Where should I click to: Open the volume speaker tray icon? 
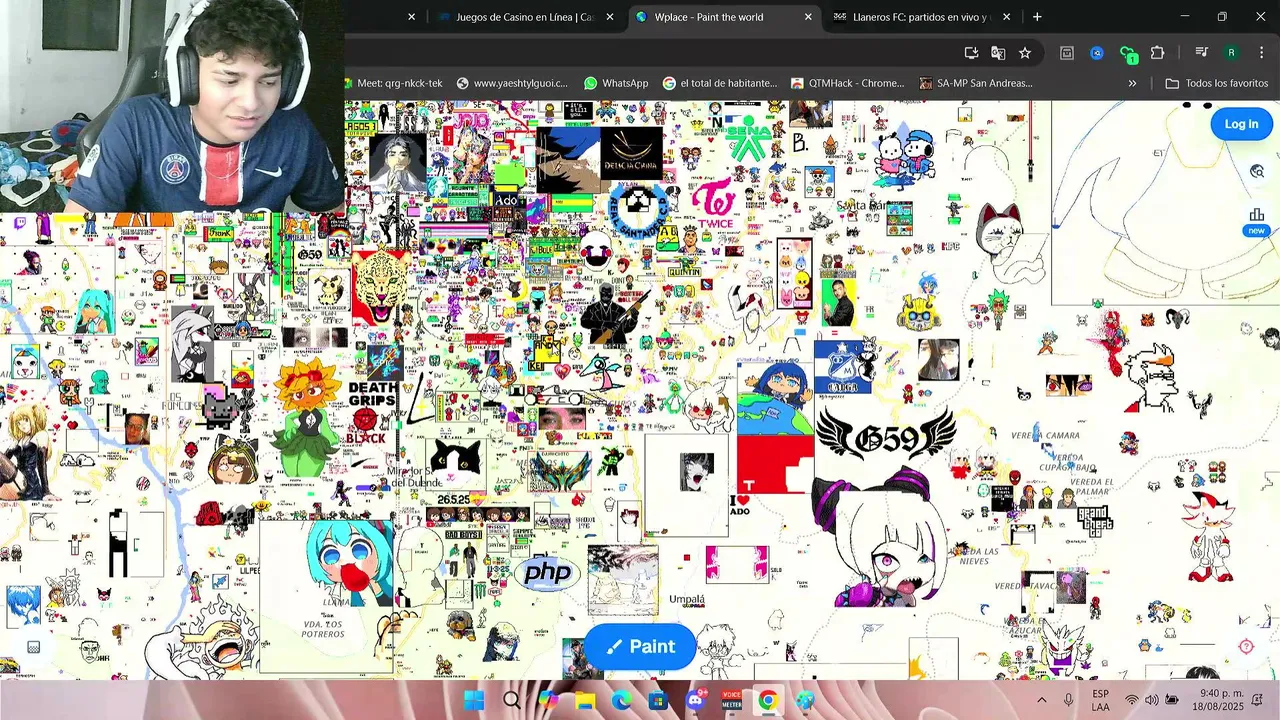(1152, 700)
